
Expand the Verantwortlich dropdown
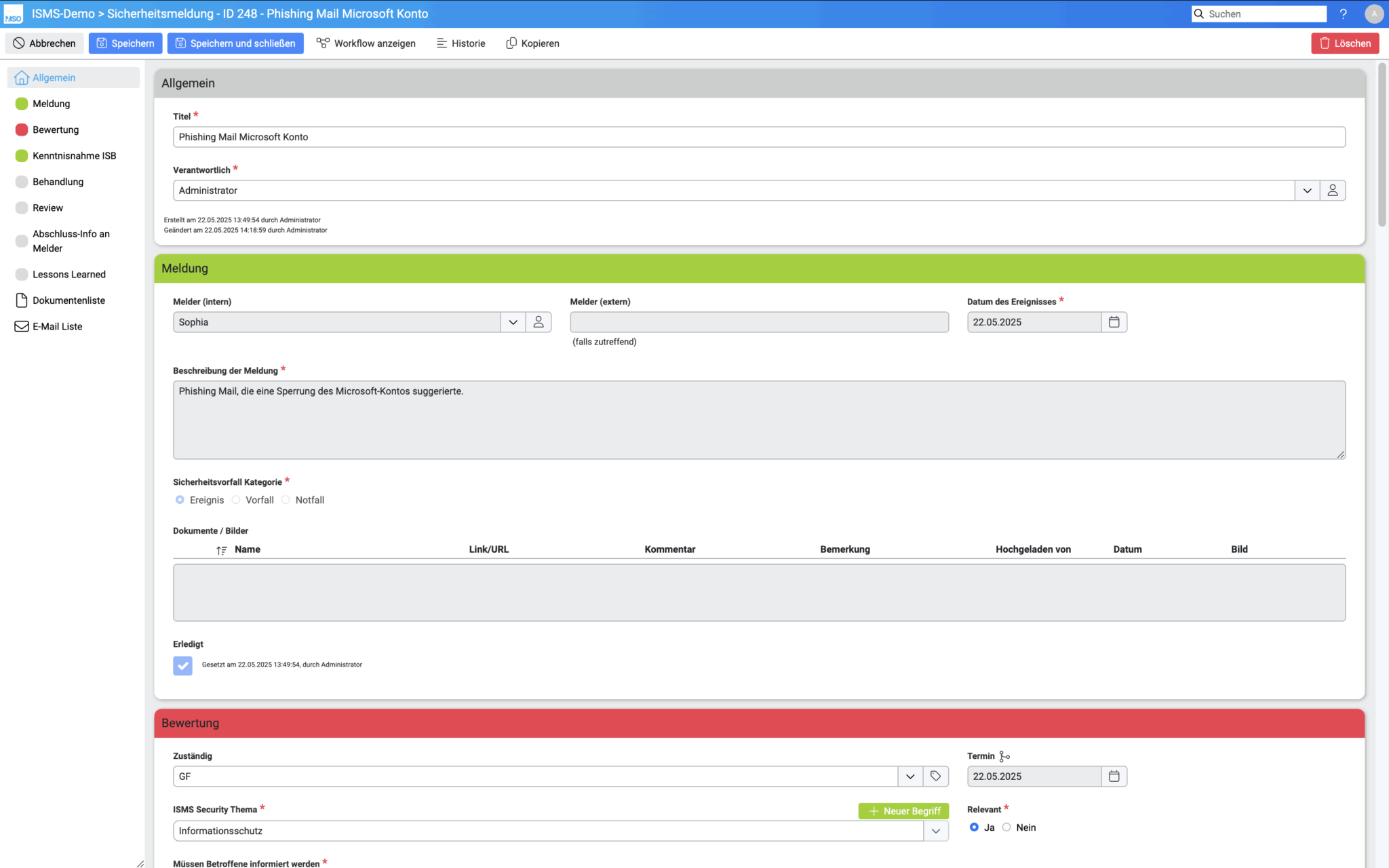pyautogui.click(x=1307, y=191)
